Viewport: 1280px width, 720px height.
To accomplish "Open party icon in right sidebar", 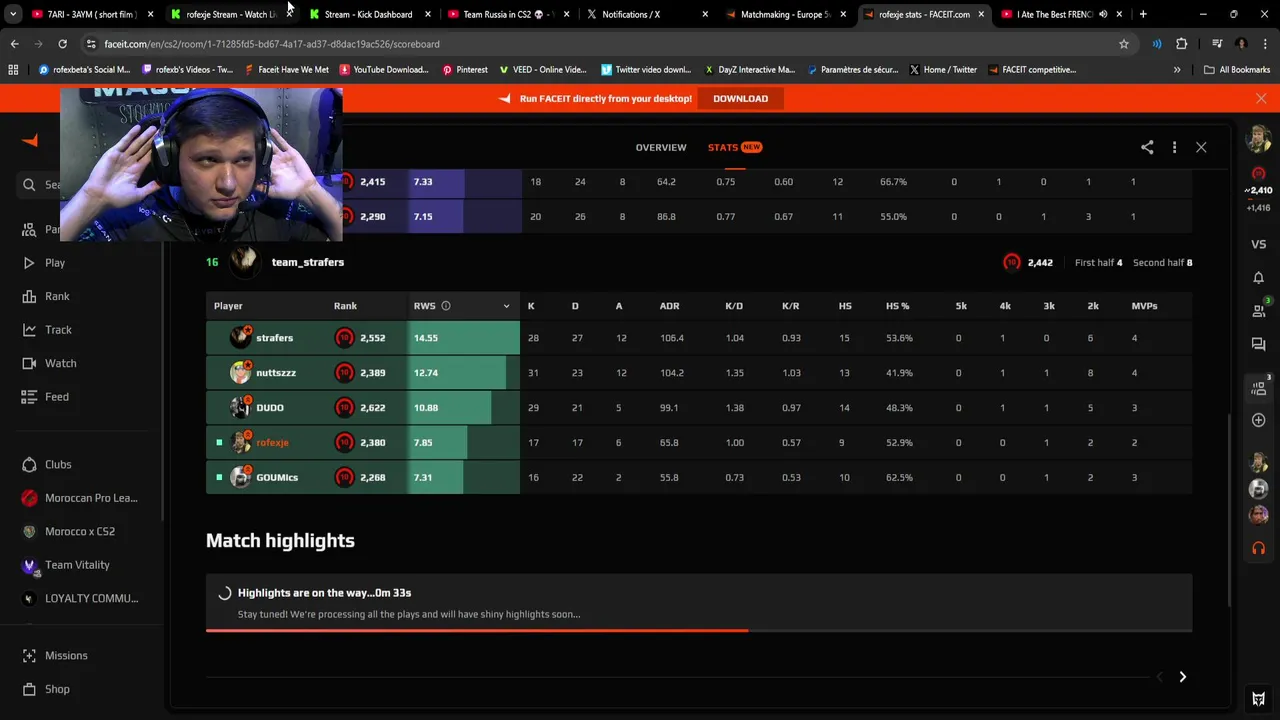I will point(1259,387).
